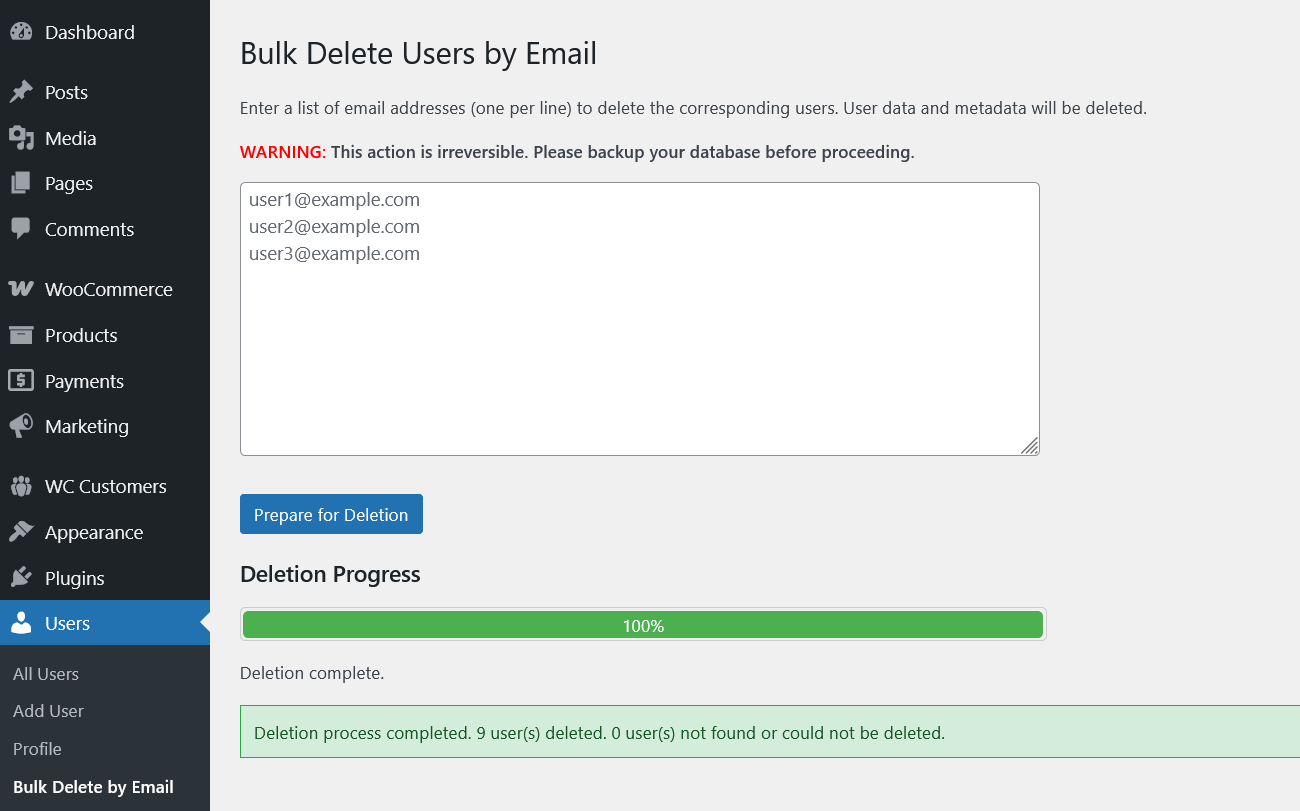Click the Products archive box icon
This screenshot has width=1300, height=811.
(21, 335)
